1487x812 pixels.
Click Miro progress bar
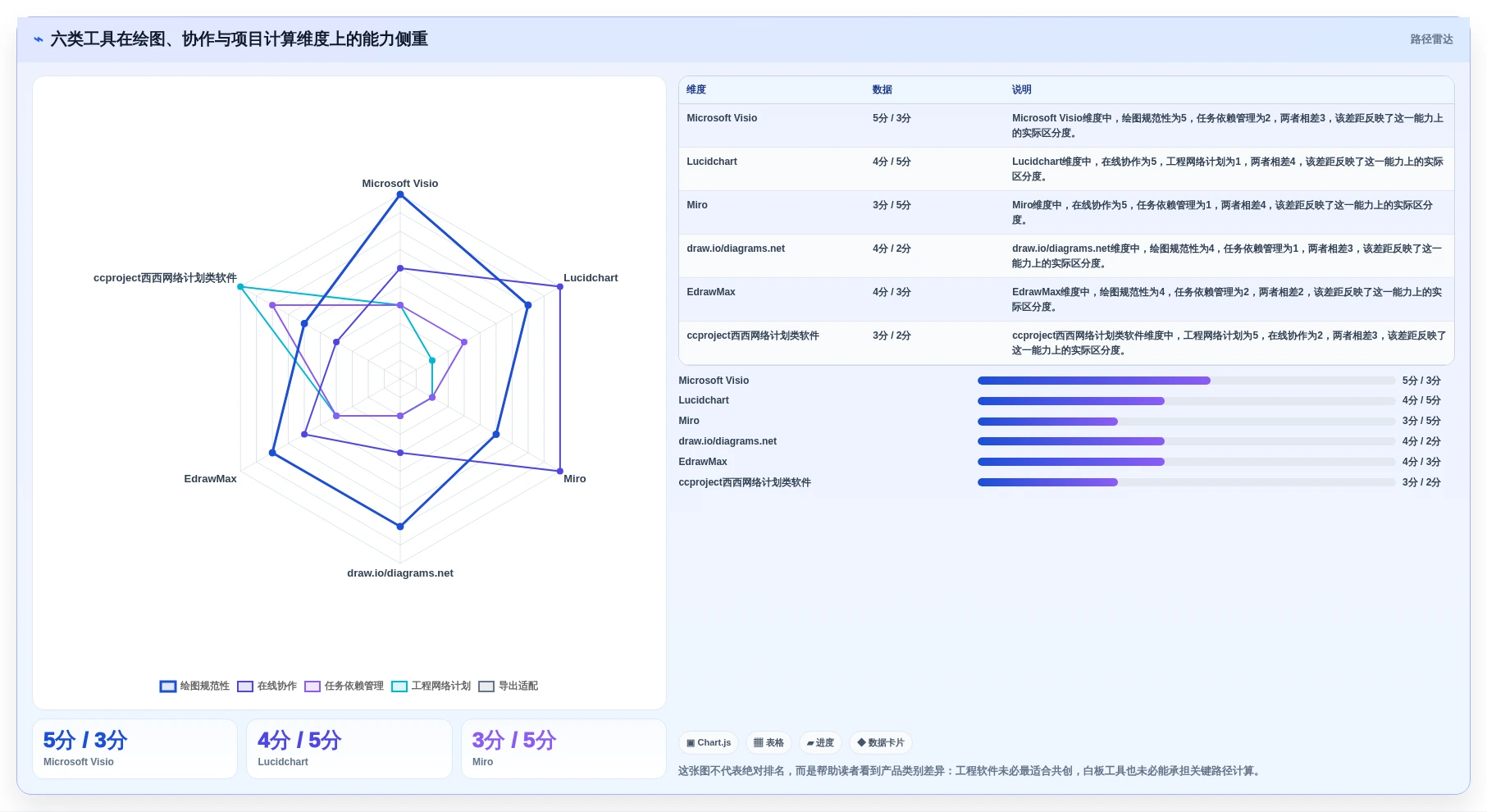pos(1186,422)
